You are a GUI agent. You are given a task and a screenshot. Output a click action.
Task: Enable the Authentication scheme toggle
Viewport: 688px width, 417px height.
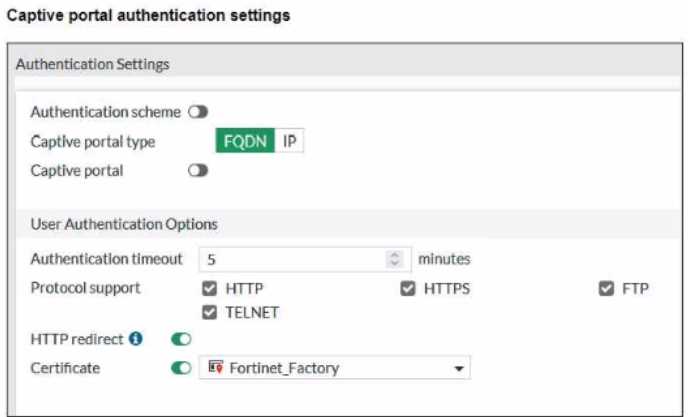click(x=198, y=112)
